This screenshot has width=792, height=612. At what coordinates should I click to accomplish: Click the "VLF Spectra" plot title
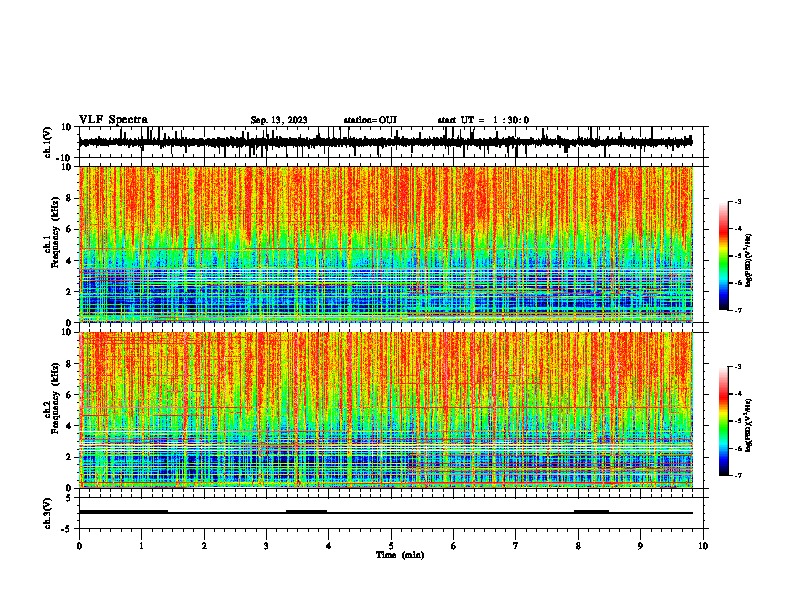[x=113, y=120]
